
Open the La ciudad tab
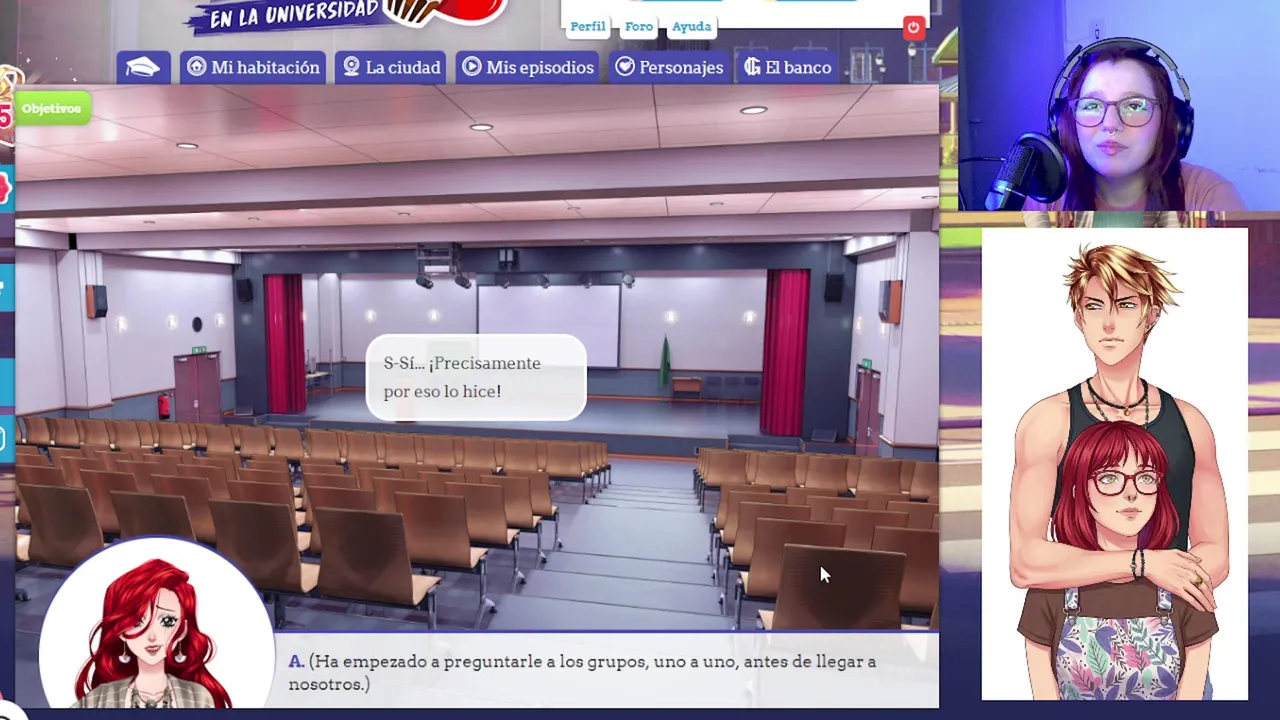tap(391, 67)
